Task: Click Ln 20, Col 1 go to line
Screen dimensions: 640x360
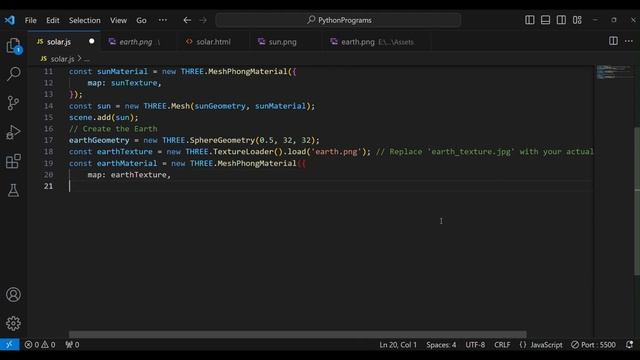Action: [x=398, y=344]
